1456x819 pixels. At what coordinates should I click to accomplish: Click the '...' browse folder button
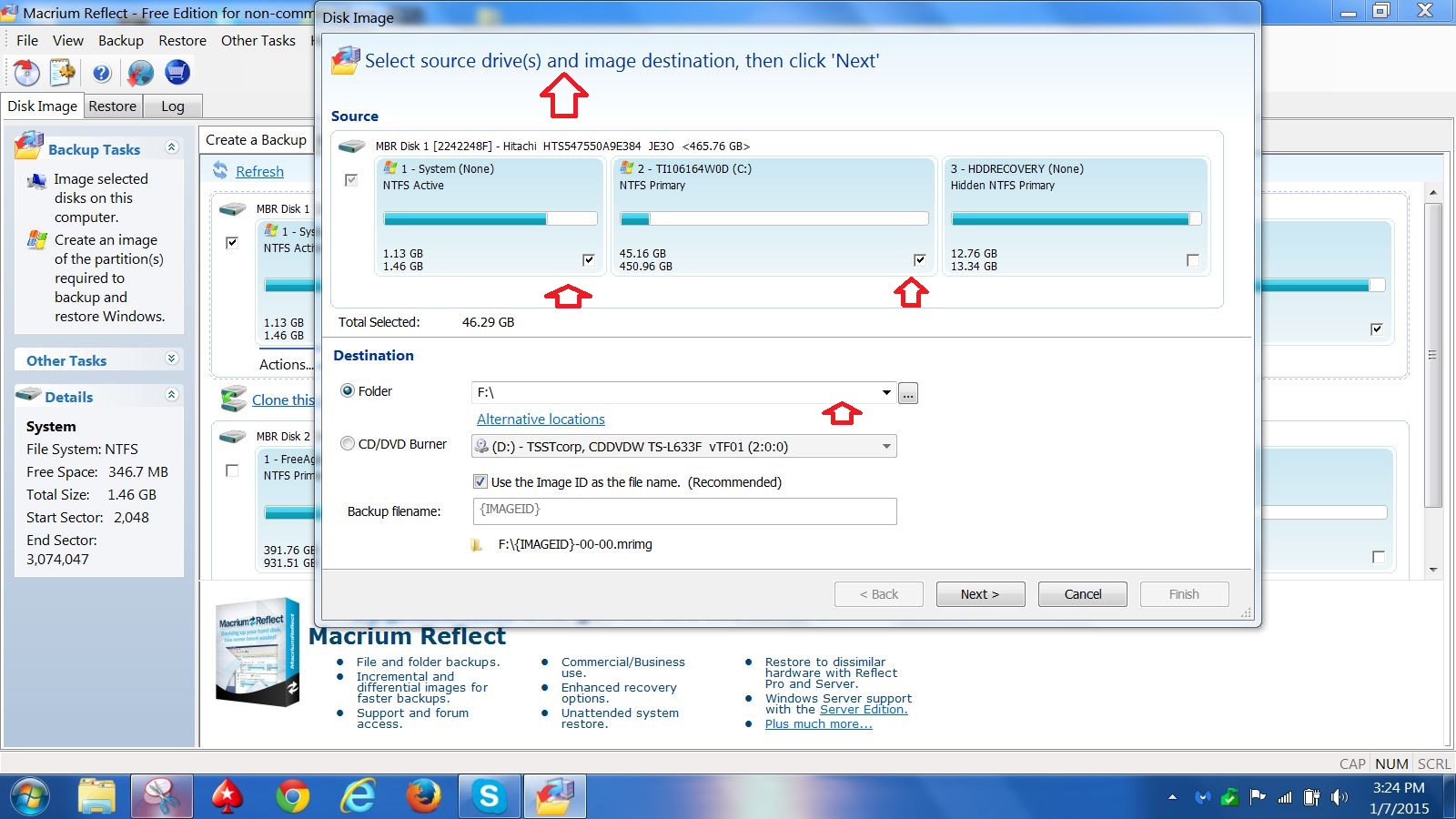click(x=908, y=393)
